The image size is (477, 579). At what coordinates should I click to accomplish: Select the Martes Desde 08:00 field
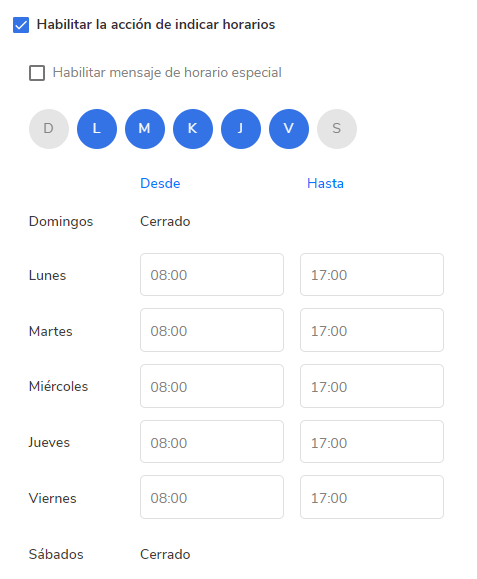point(212,330)
